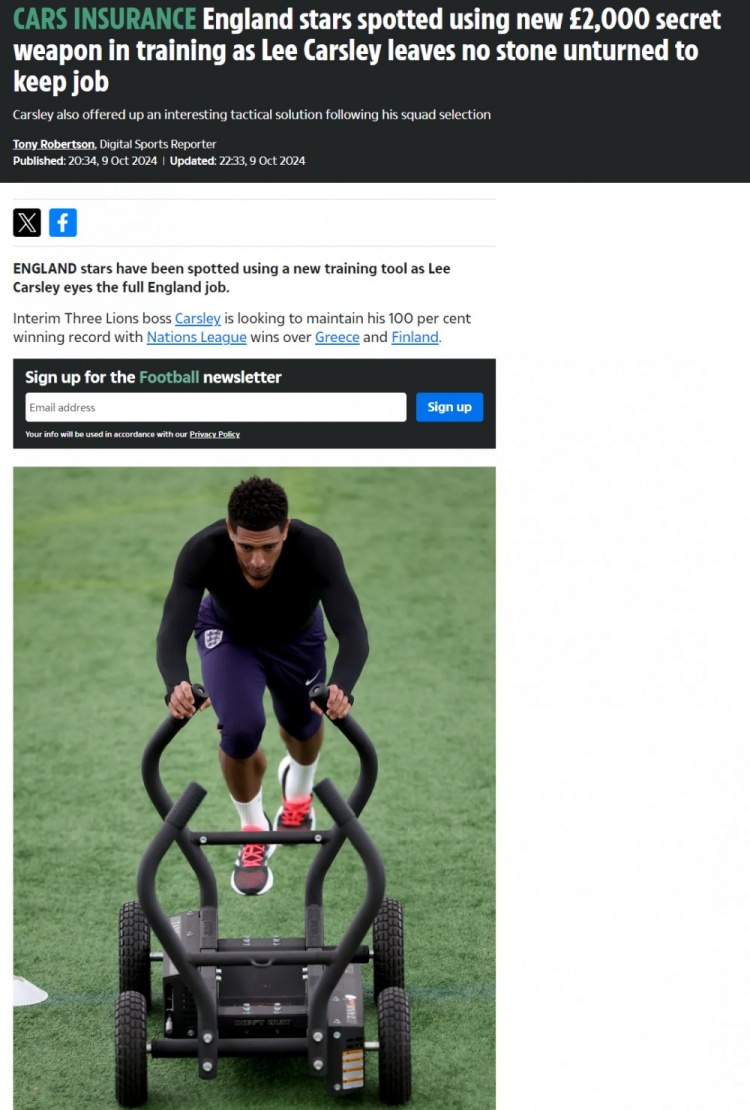Click the England stars headline text
750x1110 pixels.
(367, 50)
